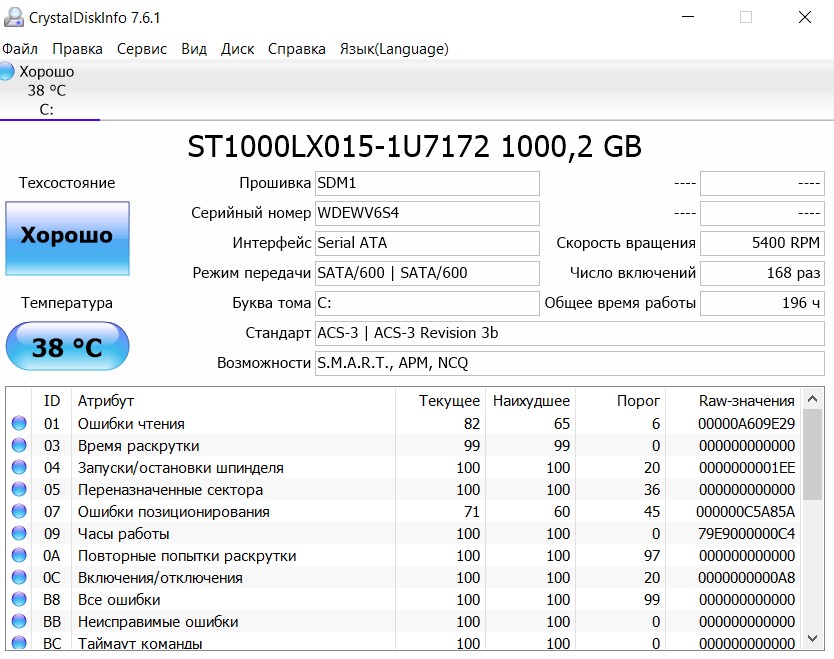Viewport: 834px width, 659px height.
Task: Click raw value 0000000001EE
Action: [x=747, y=468]
